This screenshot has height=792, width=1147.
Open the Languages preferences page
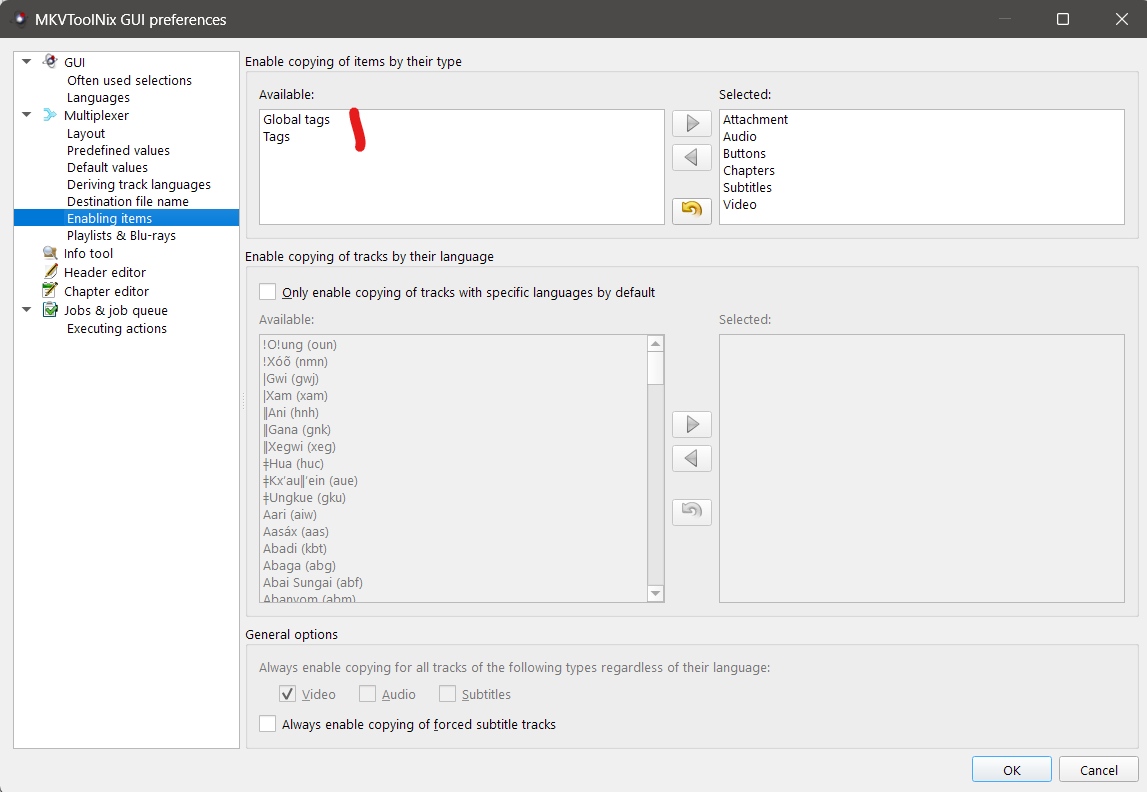tap(98, 98)
